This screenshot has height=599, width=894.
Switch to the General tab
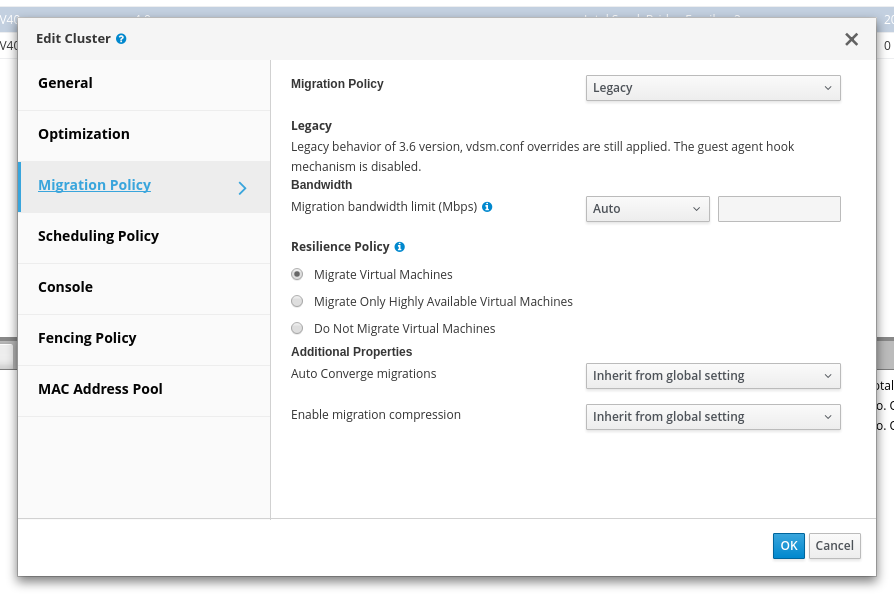(x=66, y=84)
